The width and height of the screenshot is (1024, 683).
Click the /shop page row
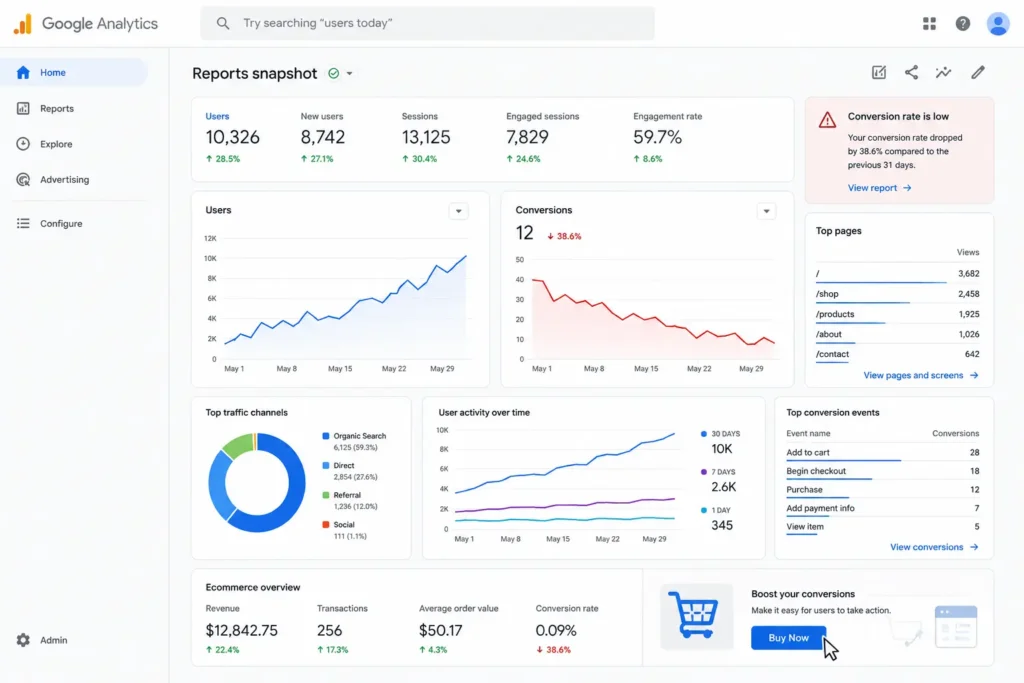897,295
